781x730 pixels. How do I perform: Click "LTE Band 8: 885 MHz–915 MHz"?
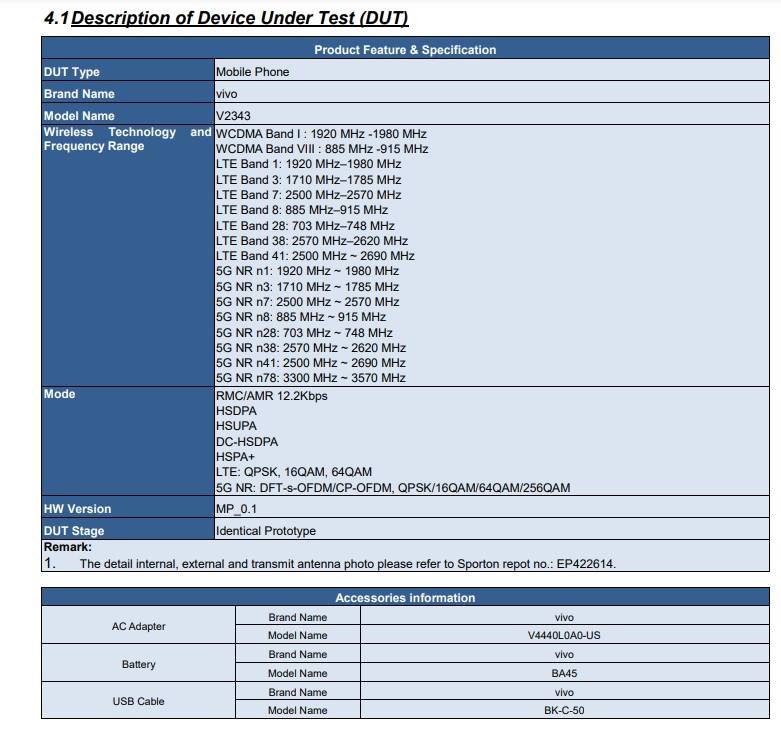(302, 210)
